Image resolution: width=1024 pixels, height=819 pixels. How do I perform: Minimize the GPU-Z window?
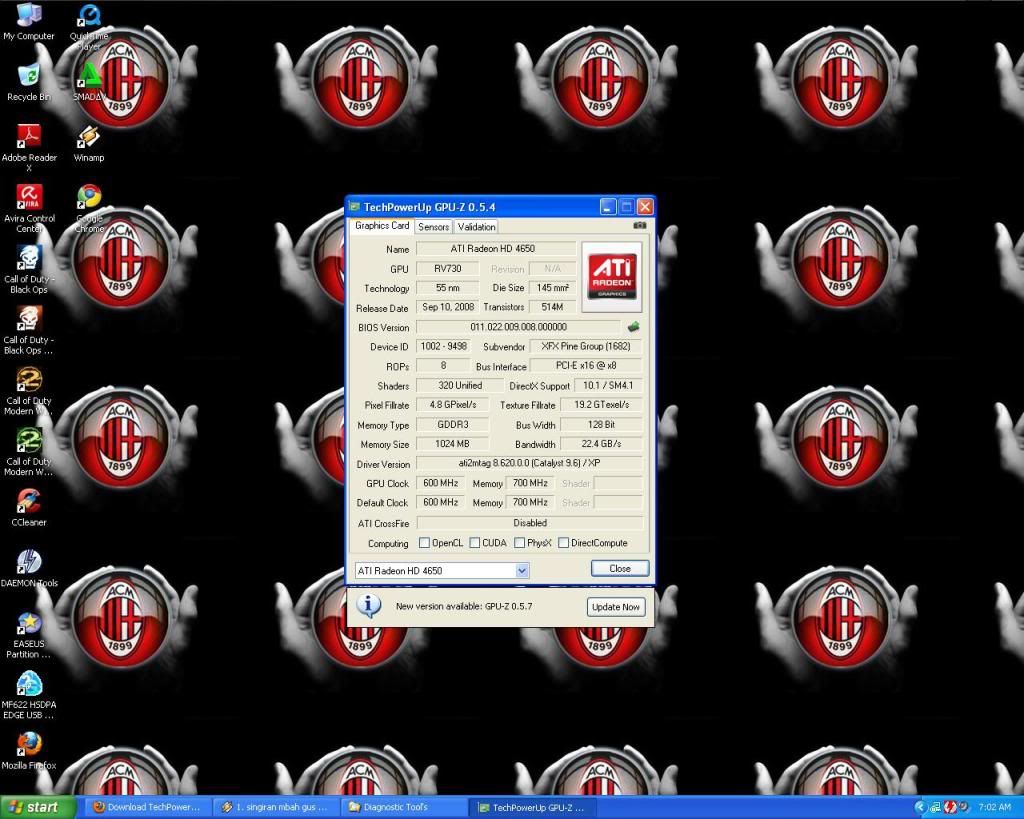[x=607, y=207]
